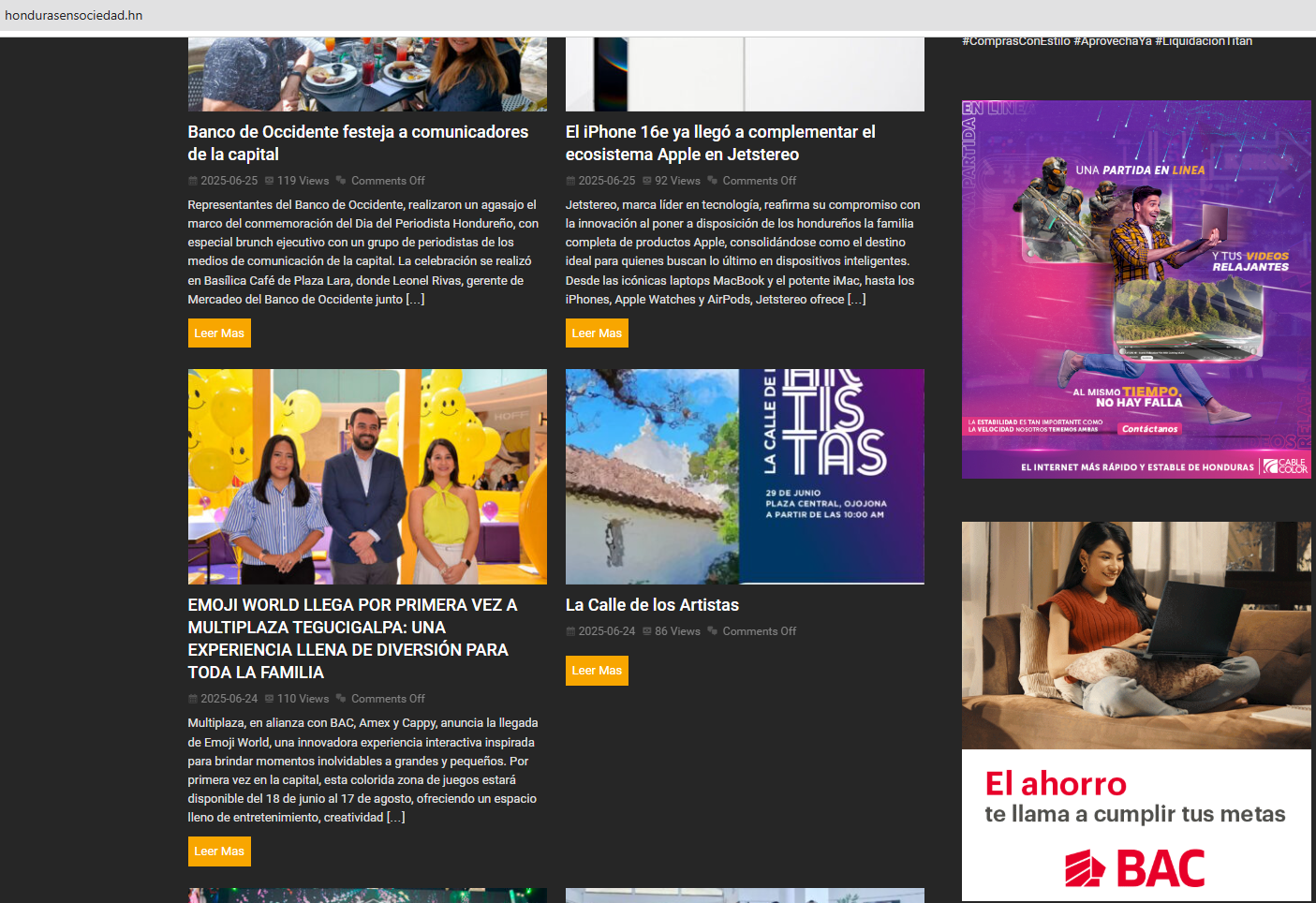The width and height of the screenshot is (1316, 903).
Task: Click the Banco de Occidente brunch photo
Action: click(x=367, y=75)
